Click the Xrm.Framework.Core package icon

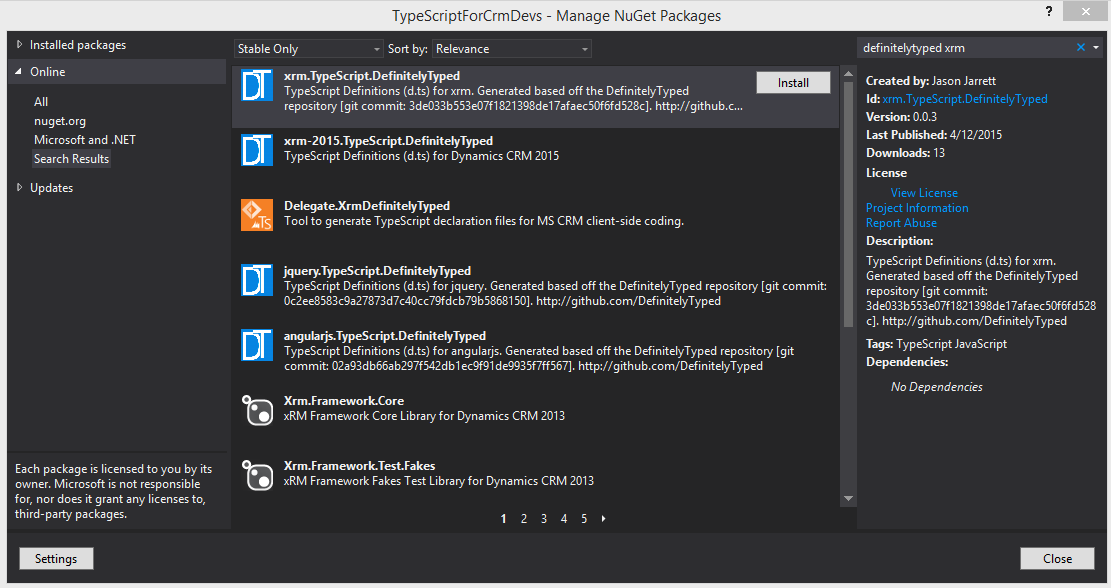pos(256,410)
